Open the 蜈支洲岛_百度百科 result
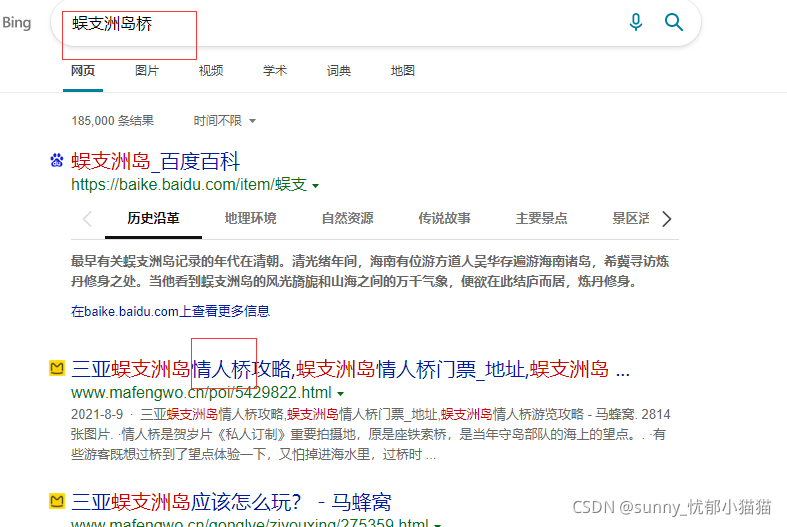The height and width of the screenshot is (527, 787). (x=156, y=162)
